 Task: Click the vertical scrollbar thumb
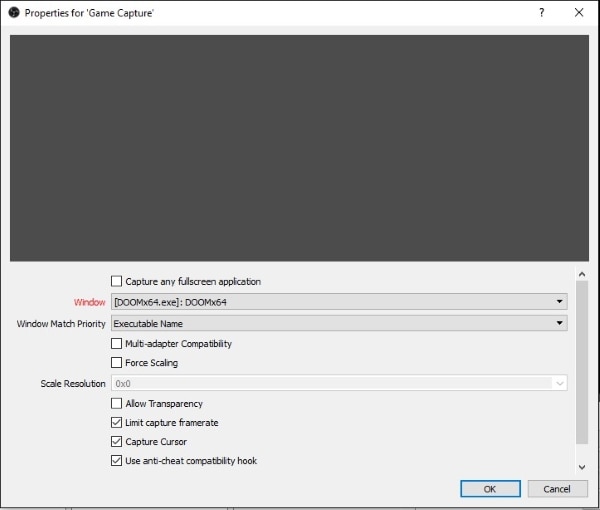[582, 362]
